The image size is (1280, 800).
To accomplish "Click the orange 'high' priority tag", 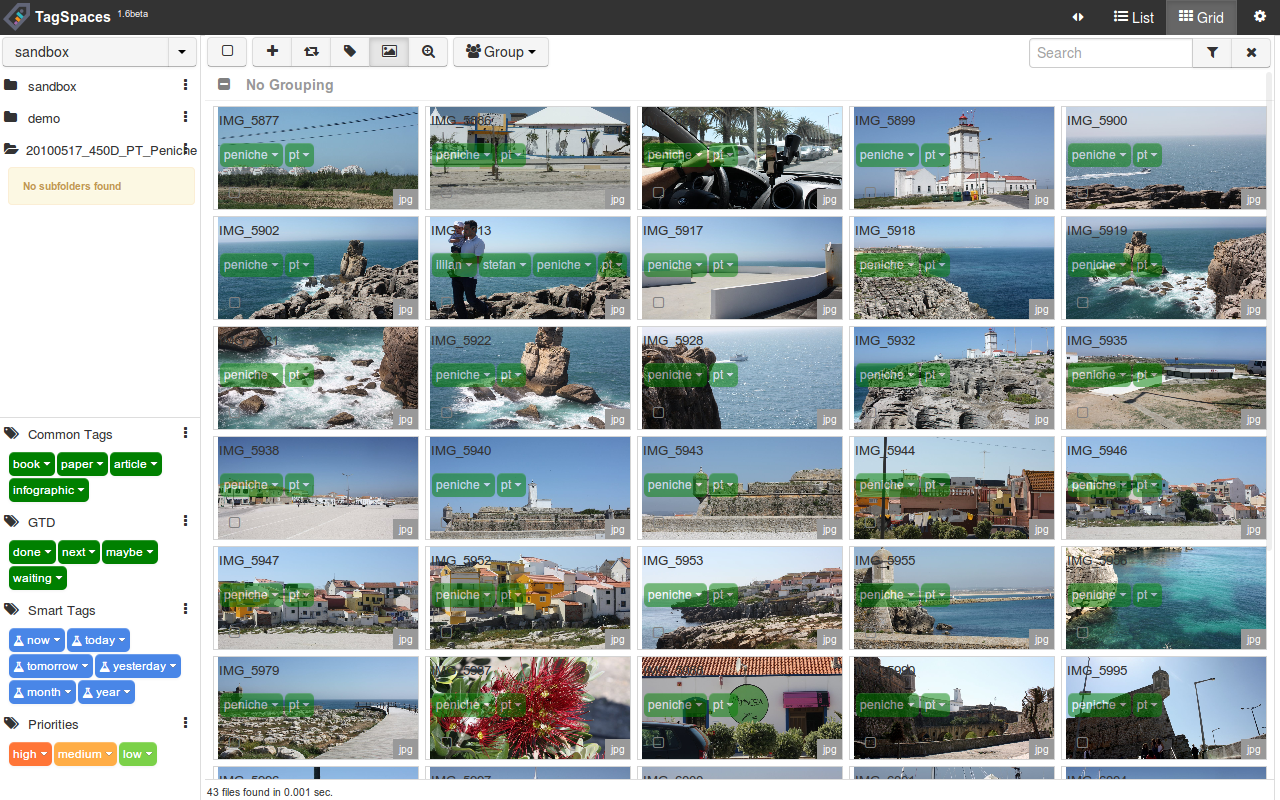I will tap(30, 754).
